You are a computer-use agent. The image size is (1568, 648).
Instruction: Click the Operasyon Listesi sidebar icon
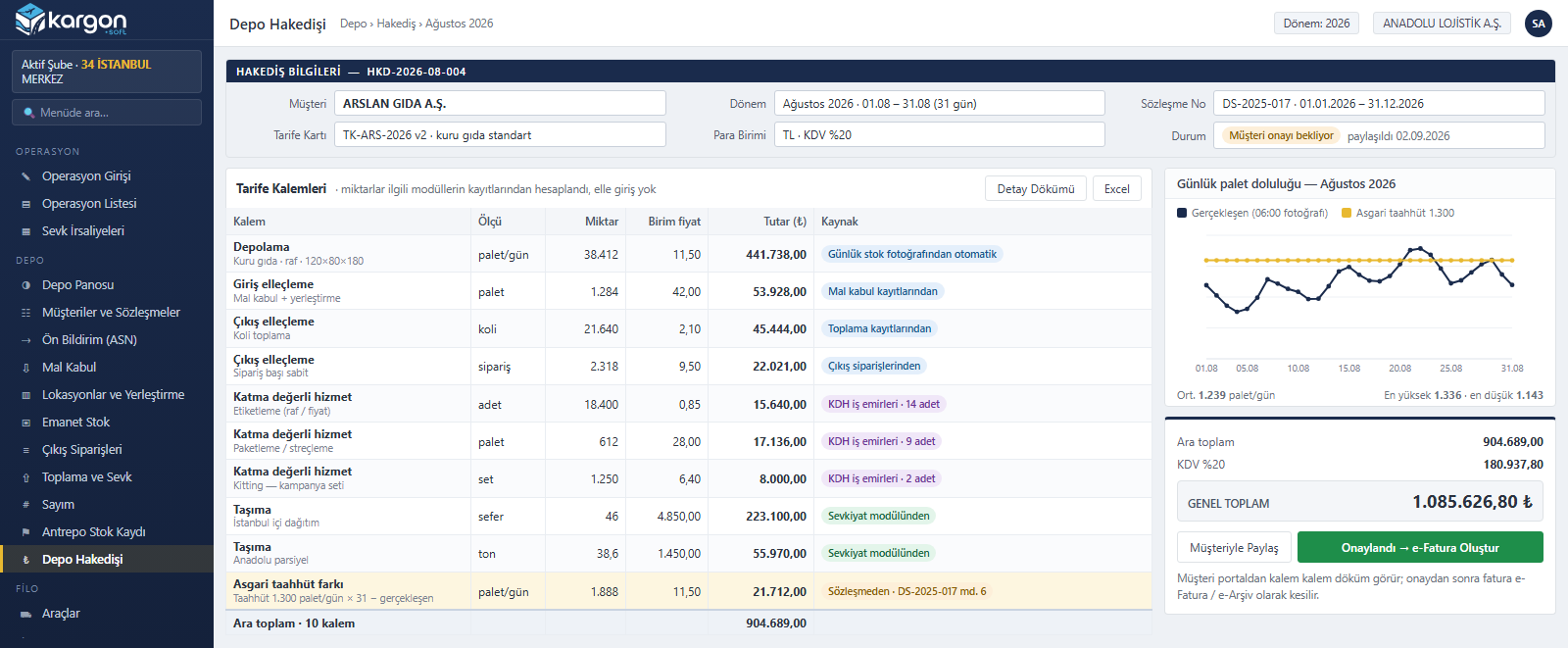pos(26,204)
